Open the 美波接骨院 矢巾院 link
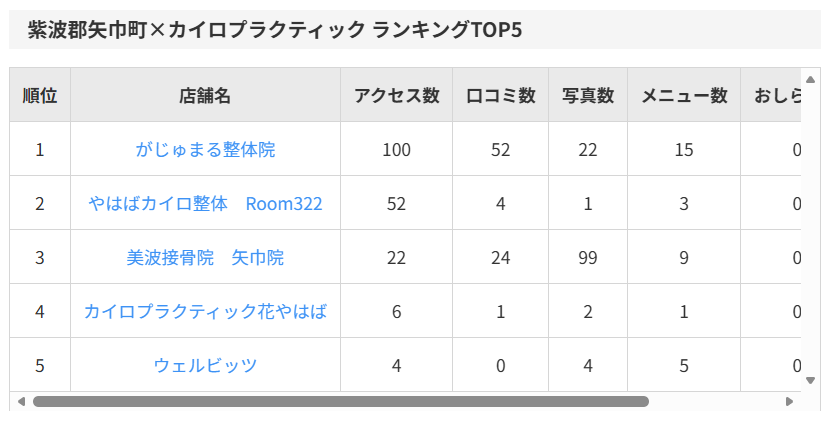The image size is (840, 429). [x=205, y=258]
